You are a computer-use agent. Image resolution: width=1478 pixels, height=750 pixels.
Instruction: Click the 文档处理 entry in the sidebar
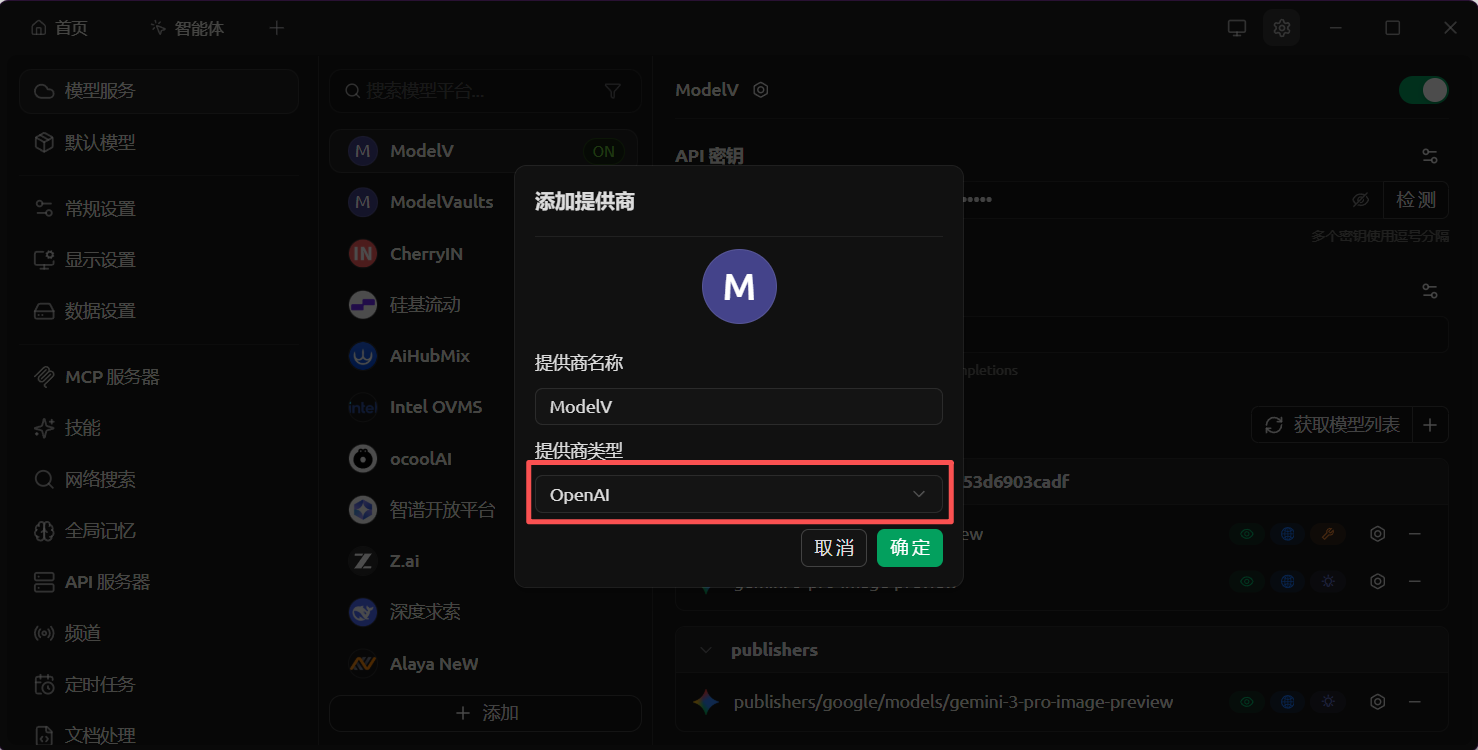pos(159,735)
